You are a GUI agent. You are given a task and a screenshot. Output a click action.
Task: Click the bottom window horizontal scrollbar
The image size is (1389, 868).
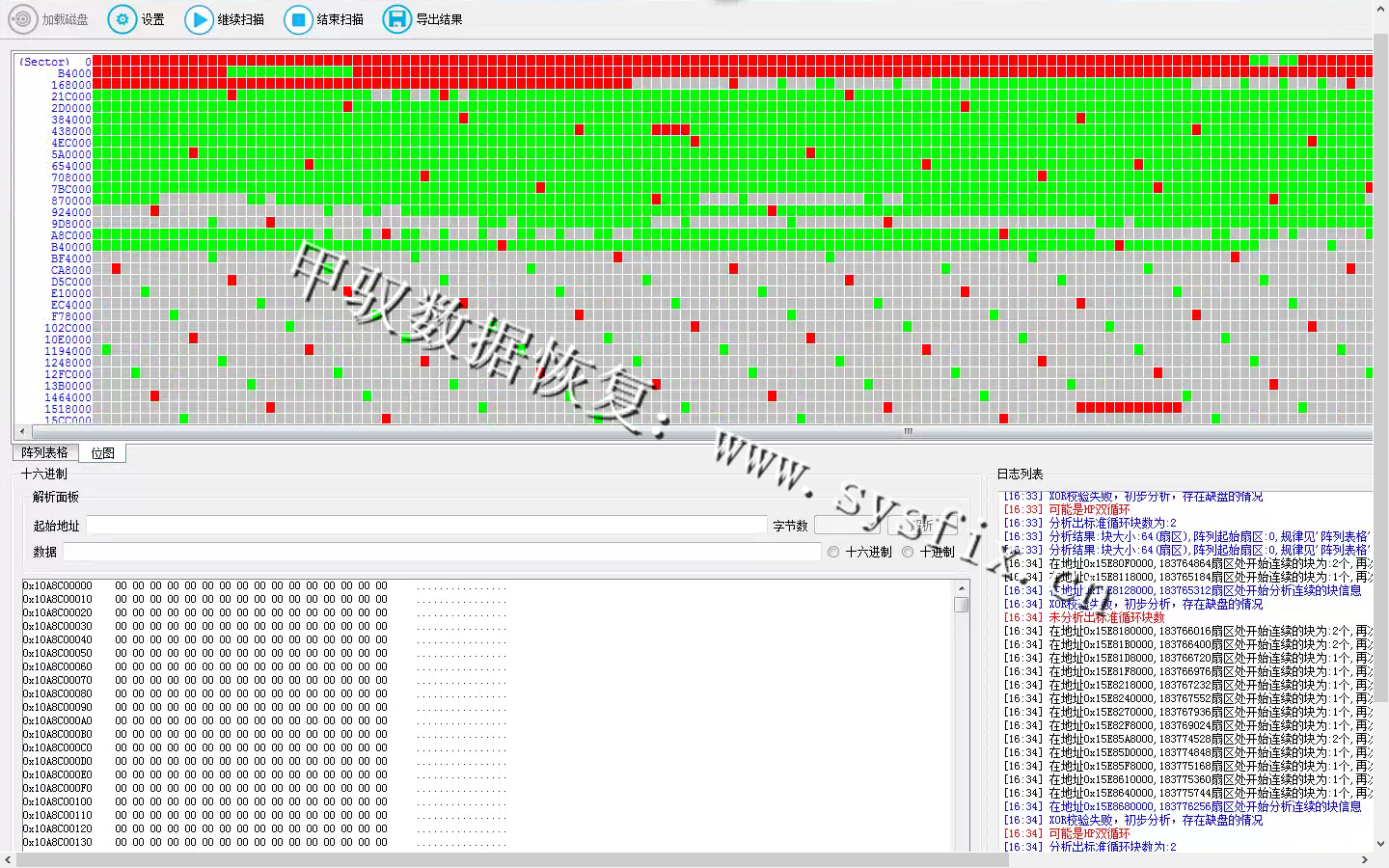(x=511, y=859)
